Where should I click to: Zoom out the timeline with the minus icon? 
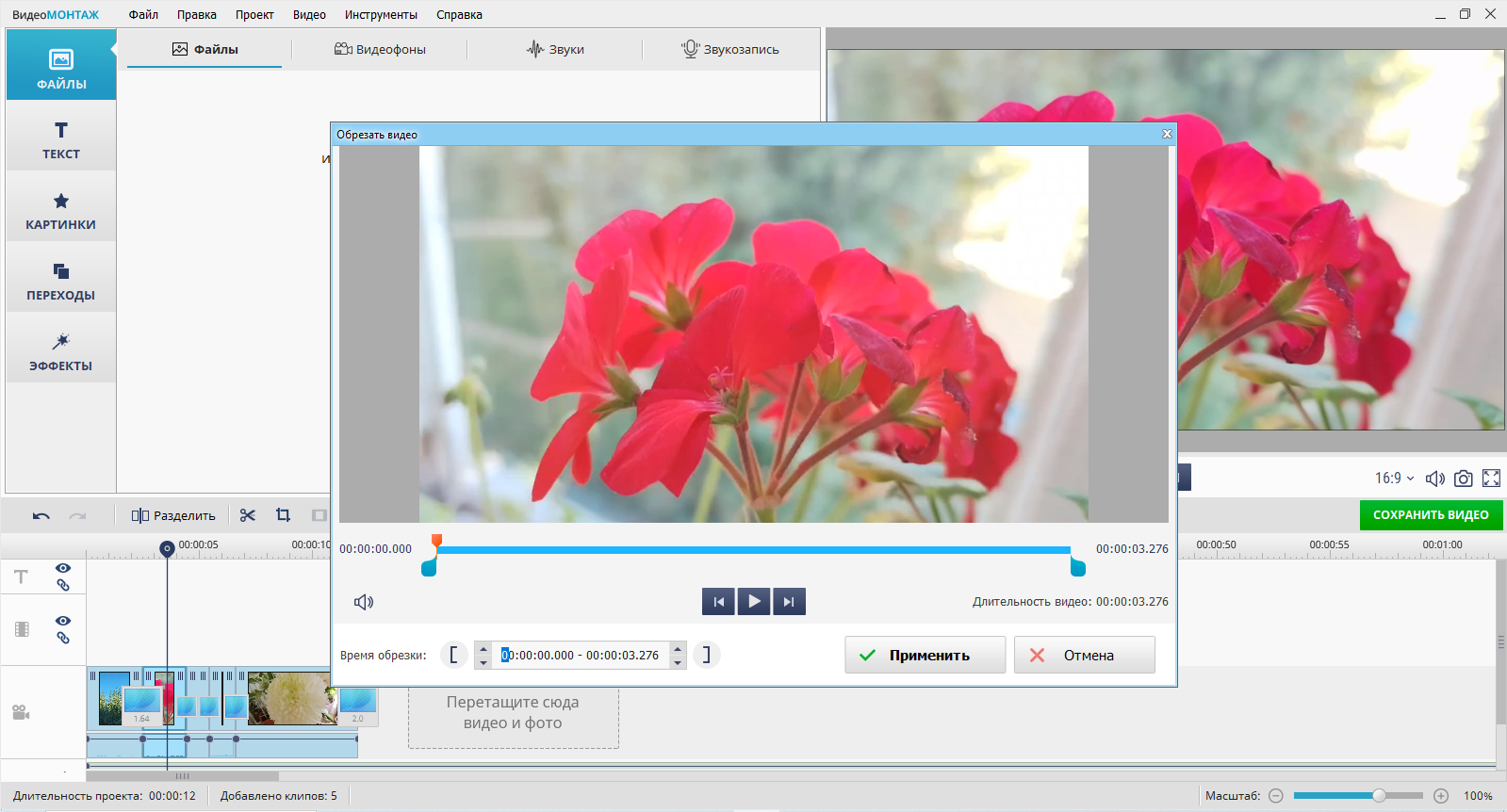point(1276,796)
